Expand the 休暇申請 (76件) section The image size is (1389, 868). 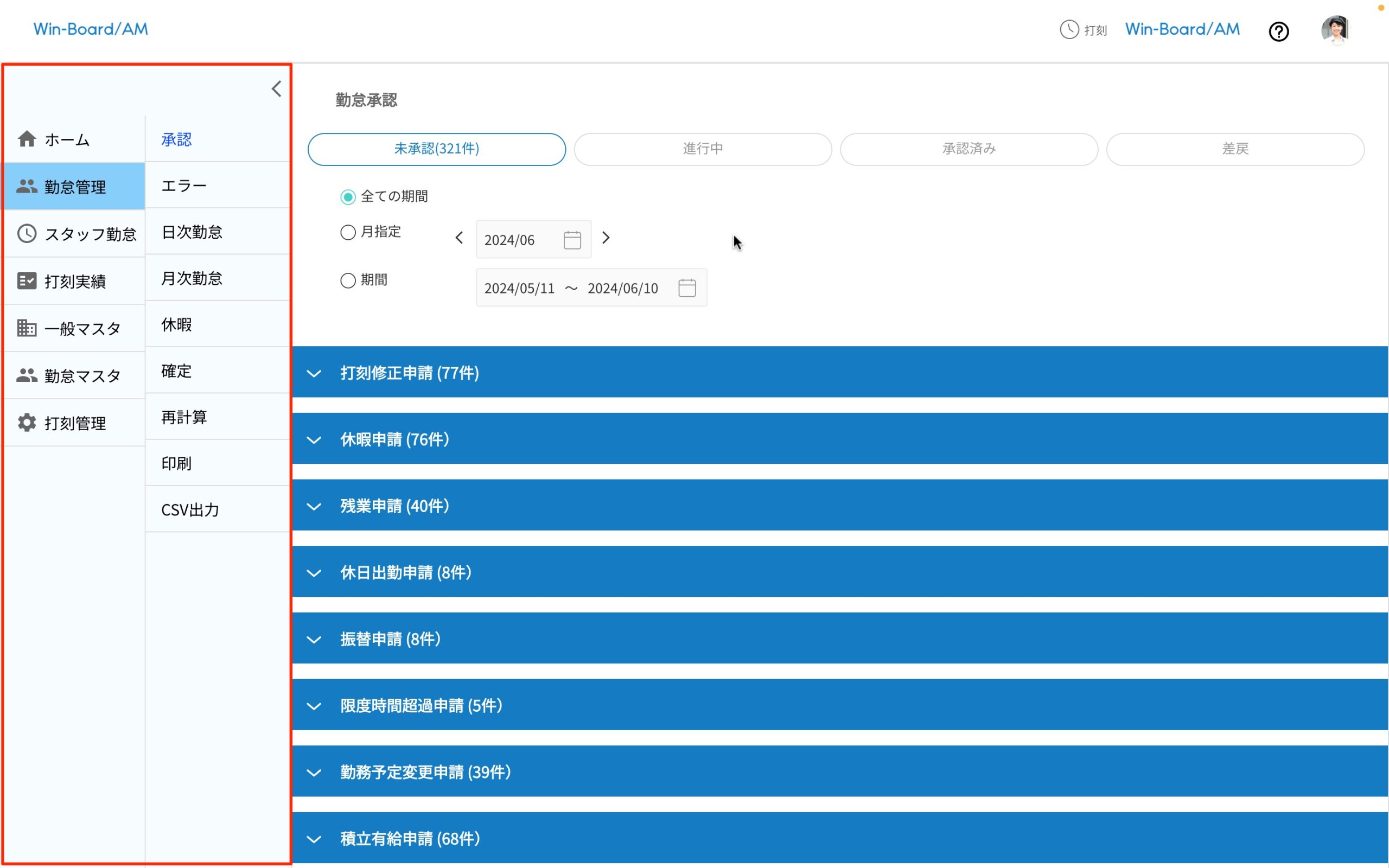[314, 440]
